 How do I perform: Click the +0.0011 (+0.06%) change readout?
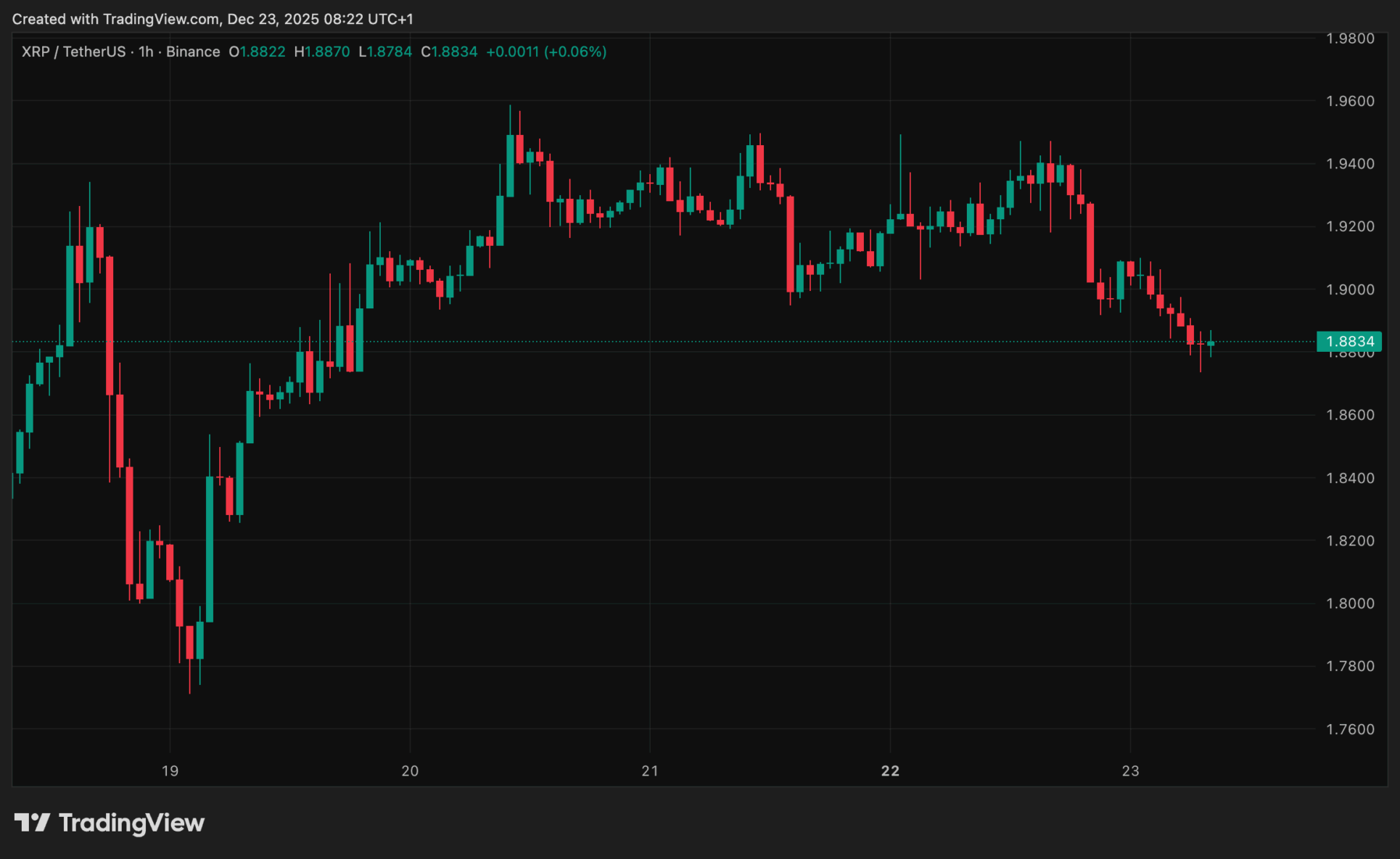tap(546, 52)
